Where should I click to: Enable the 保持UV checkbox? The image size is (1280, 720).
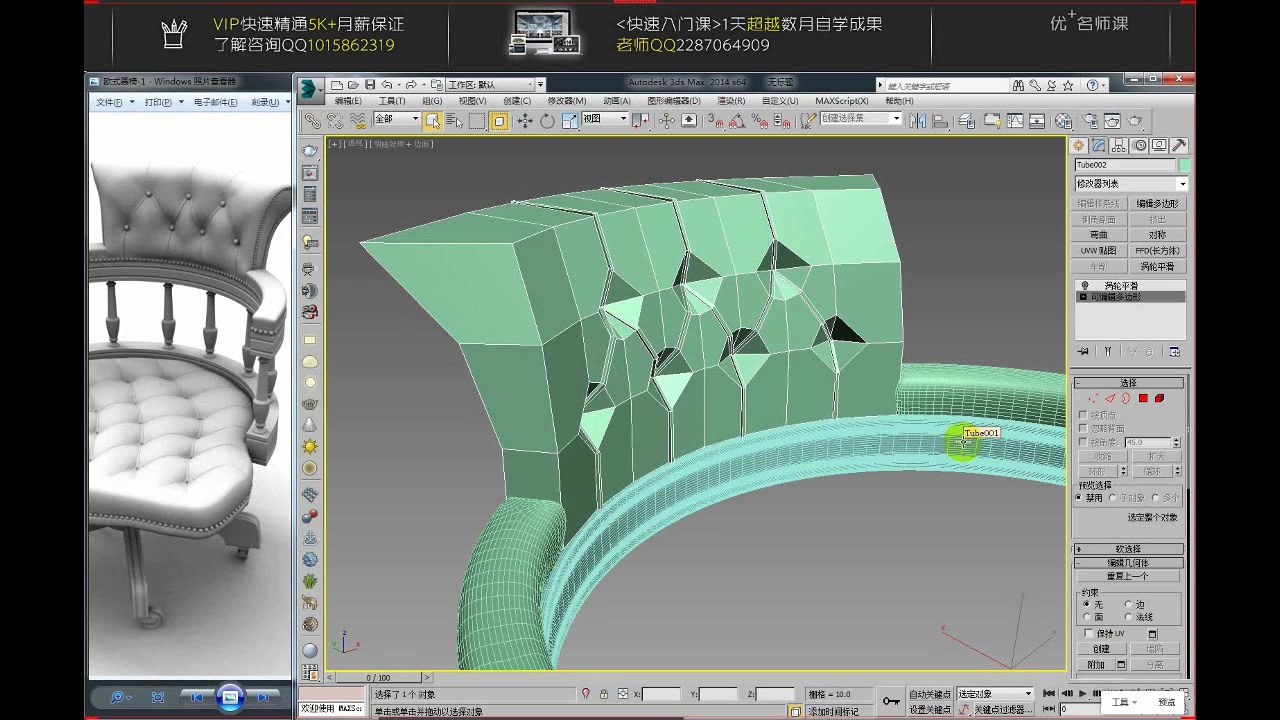pyautogui.click(x=1087, y=633)
